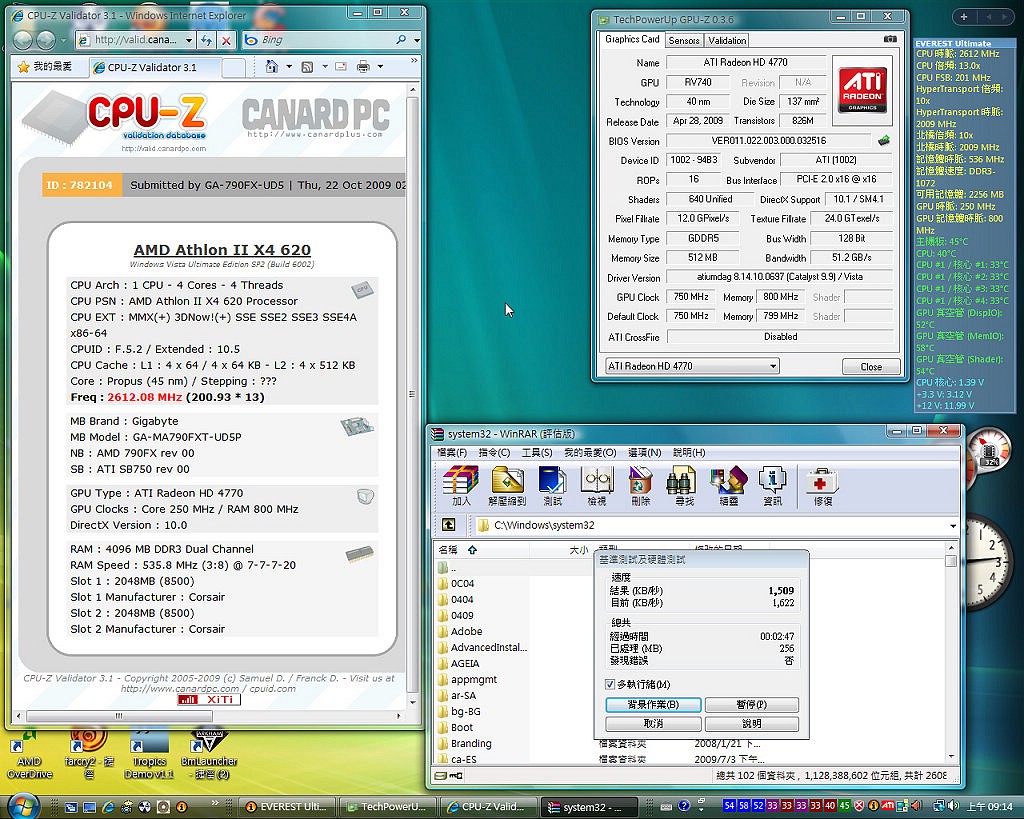
Task: Click the IE page vertical scrollbar
Action: click(x=412, y=395)
